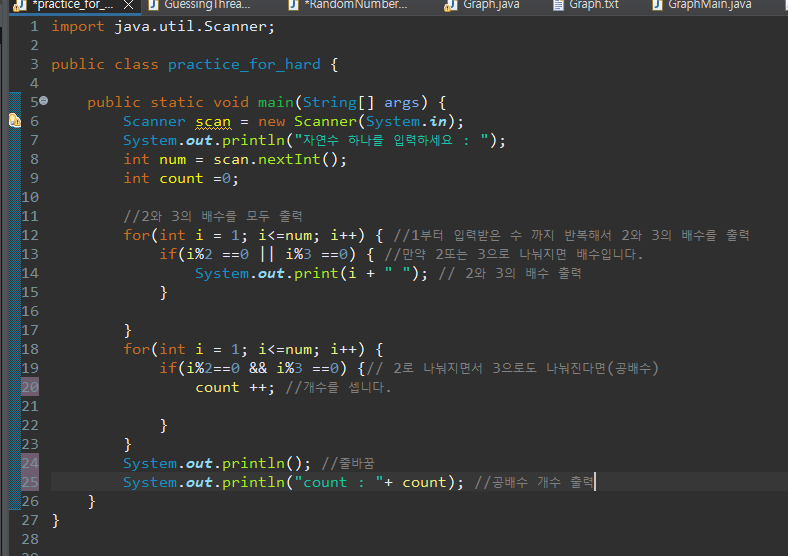Click the 'for' keyword on line 18
The image size is (788, 556).
[x=137, y=349]
